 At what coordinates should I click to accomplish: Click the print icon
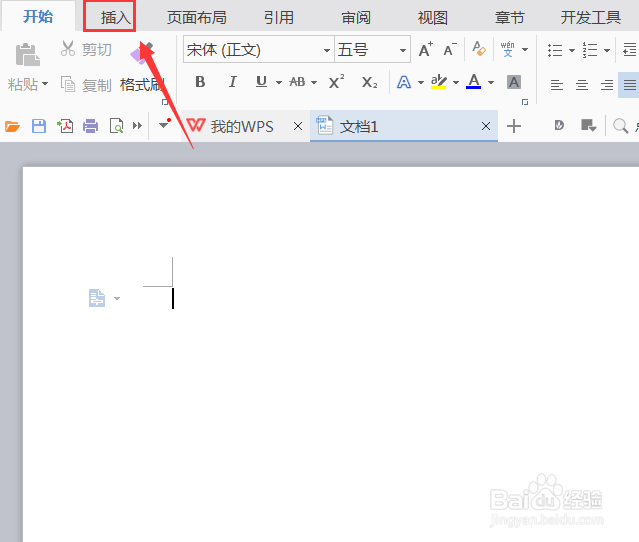[90, 126]
